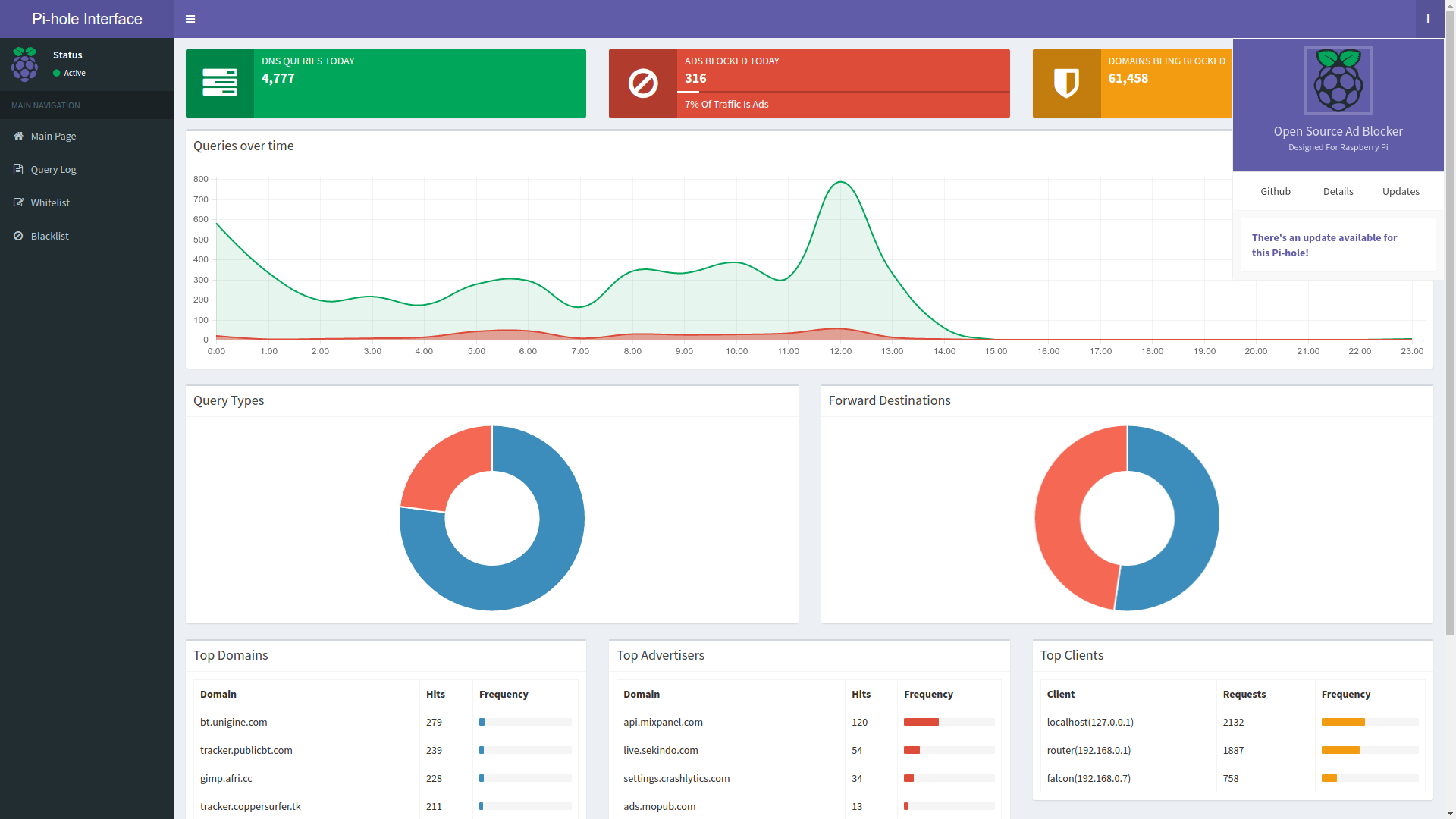This screenshot has height=819, width=1456.
Task: Click the Query Log document icon
Action: click(18, 169)
